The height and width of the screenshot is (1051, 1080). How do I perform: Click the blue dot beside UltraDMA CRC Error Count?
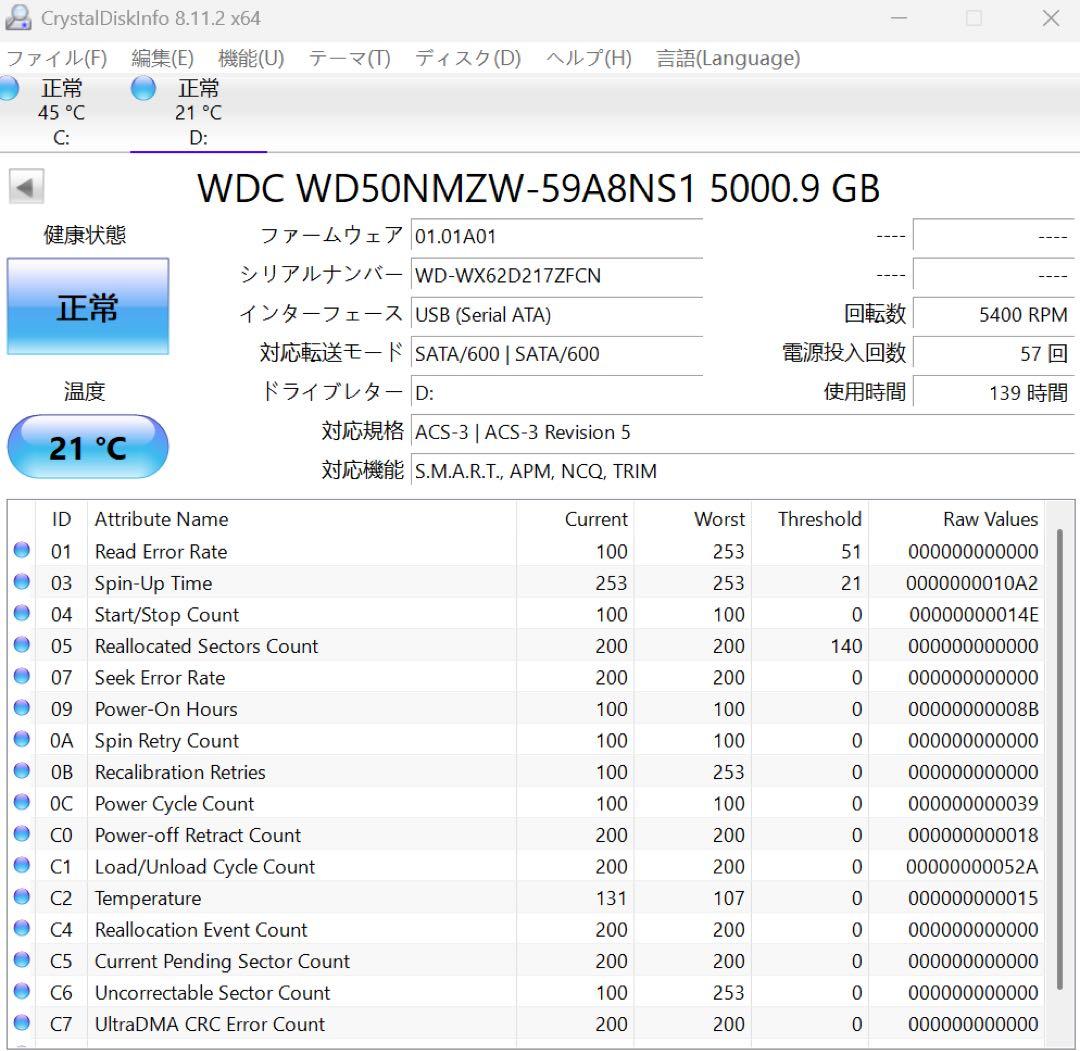[x=22, y=1024]
